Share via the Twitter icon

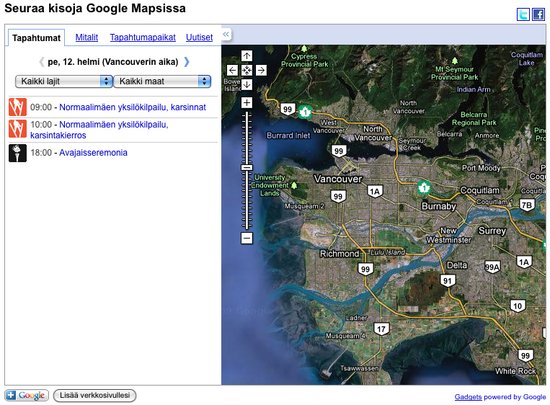point(523,14)
